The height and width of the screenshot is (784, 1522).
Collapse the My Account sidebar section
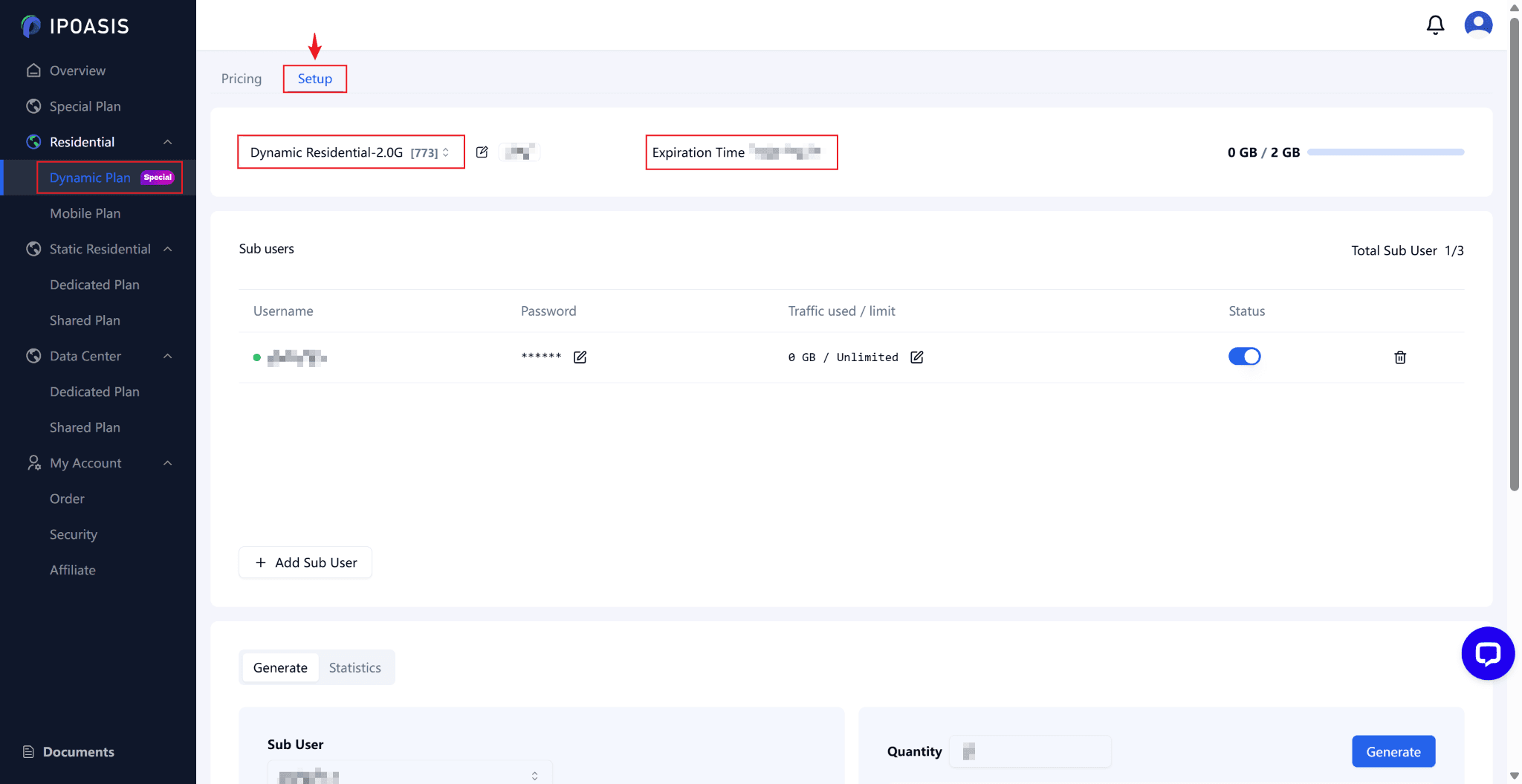(x=168, y=463)
